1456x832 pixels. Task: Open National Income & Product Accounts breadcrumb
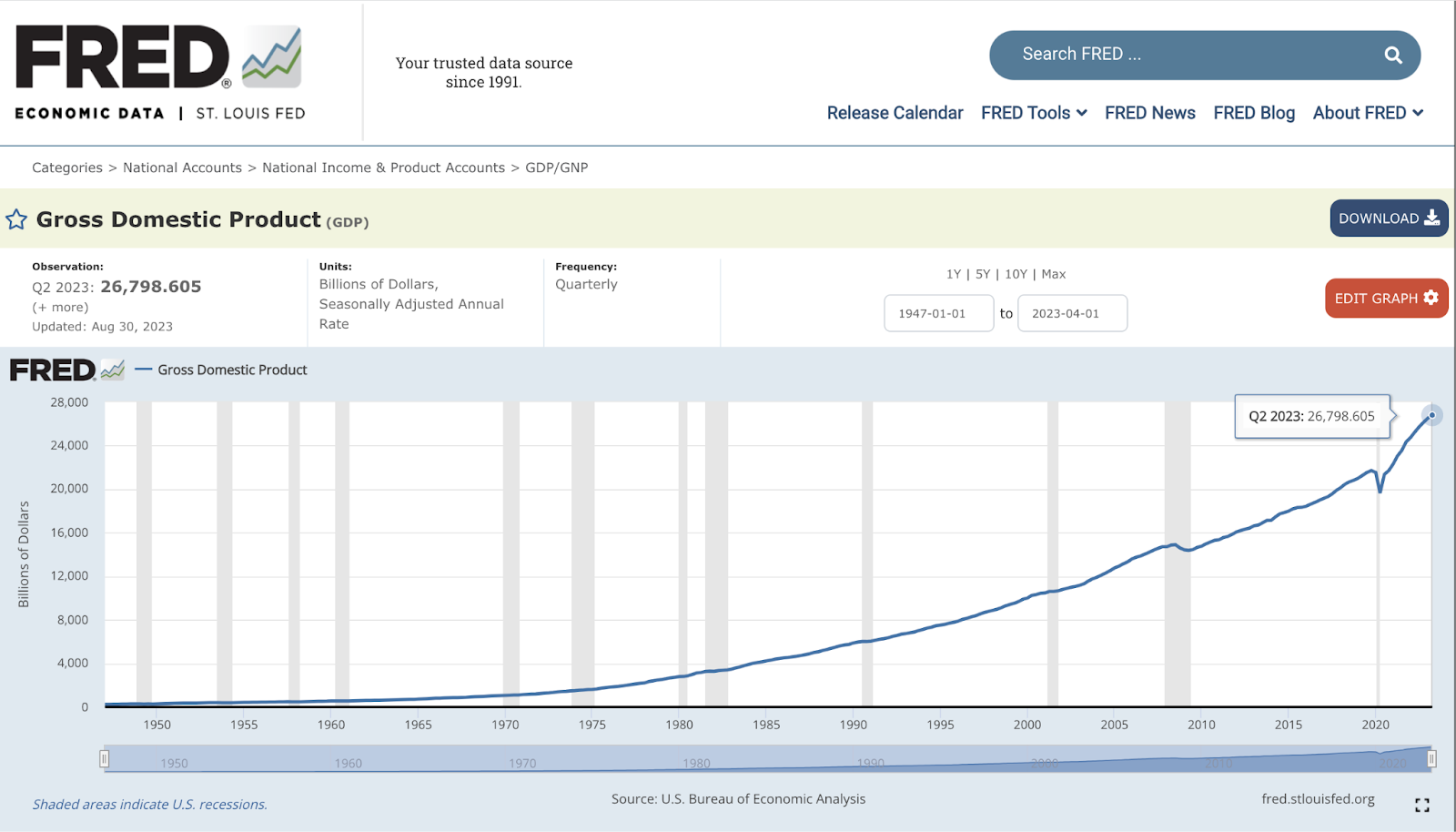383,167
